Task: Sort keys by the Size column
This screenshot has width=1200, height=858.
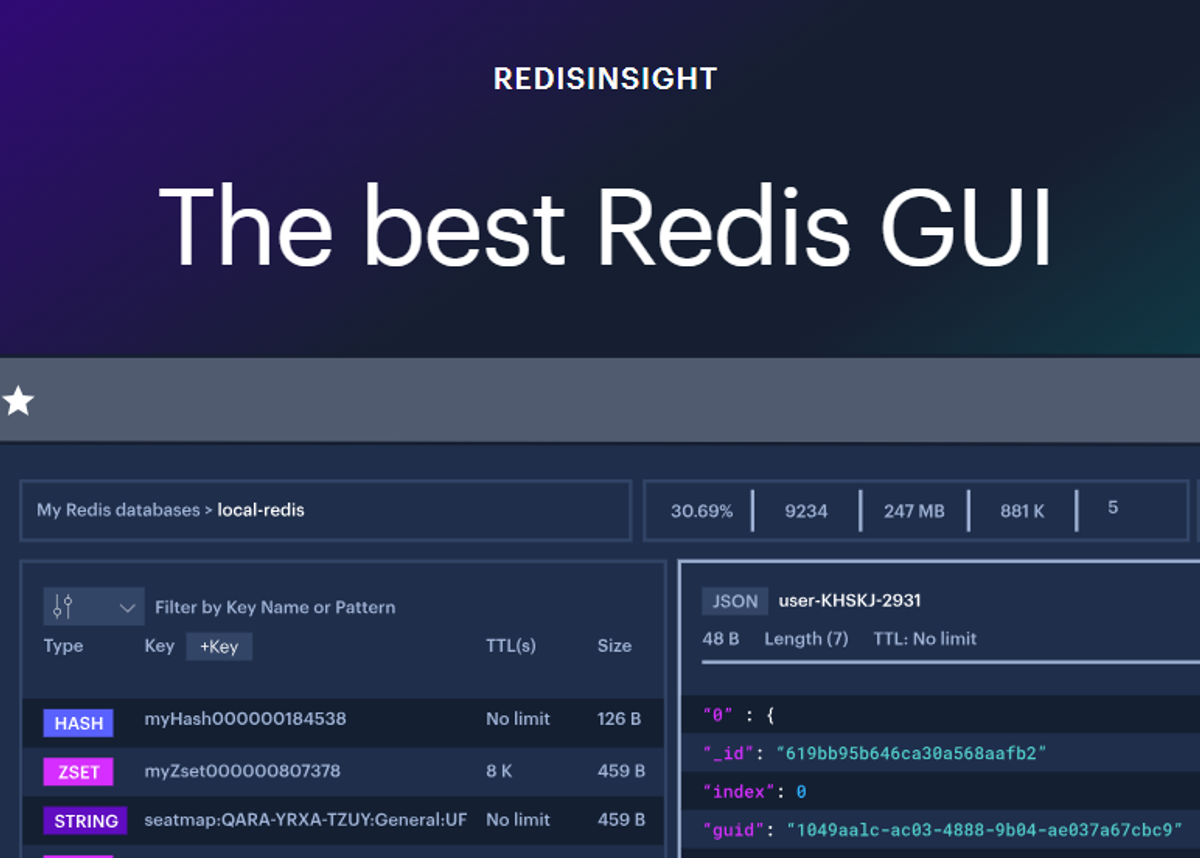Action: (614, 646)
